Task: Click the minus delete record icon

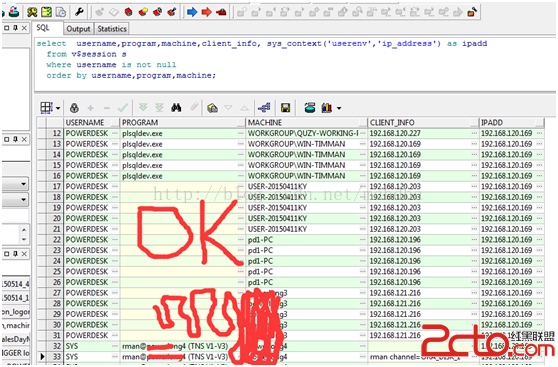Action: [x=107, y=108]
